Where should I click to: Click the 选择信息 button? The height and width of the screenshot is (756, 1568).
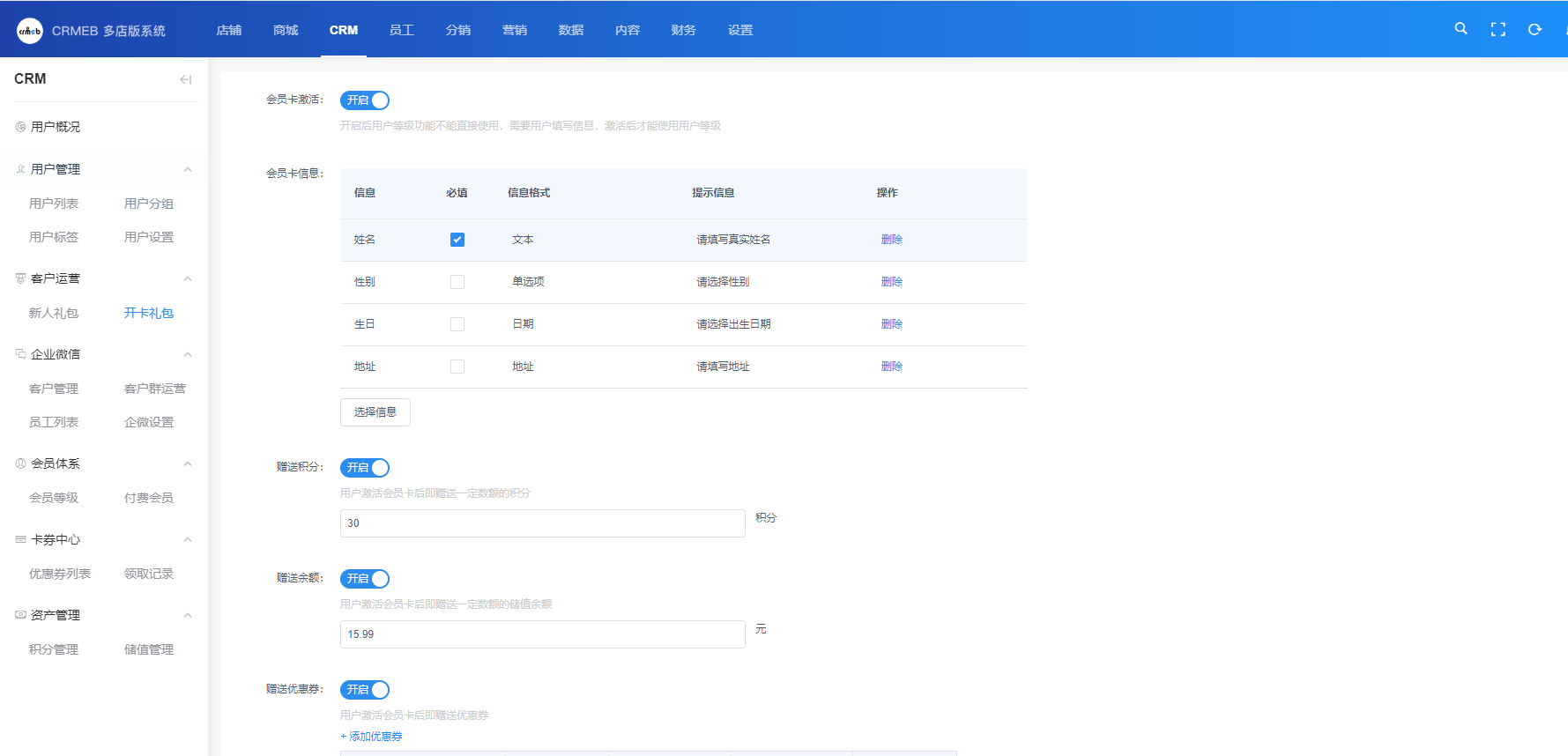pyautogui.click(x=375, y=412)
